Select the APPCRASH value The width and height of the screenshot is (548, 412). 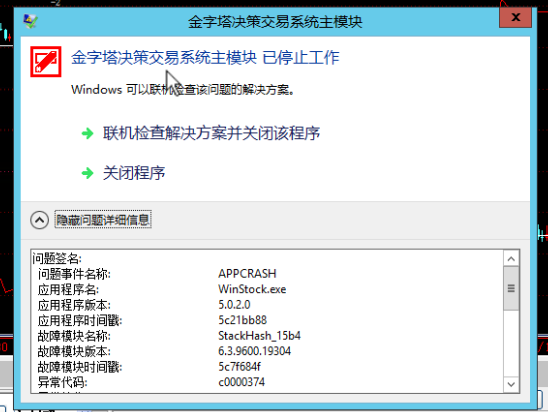click(247, 273)
